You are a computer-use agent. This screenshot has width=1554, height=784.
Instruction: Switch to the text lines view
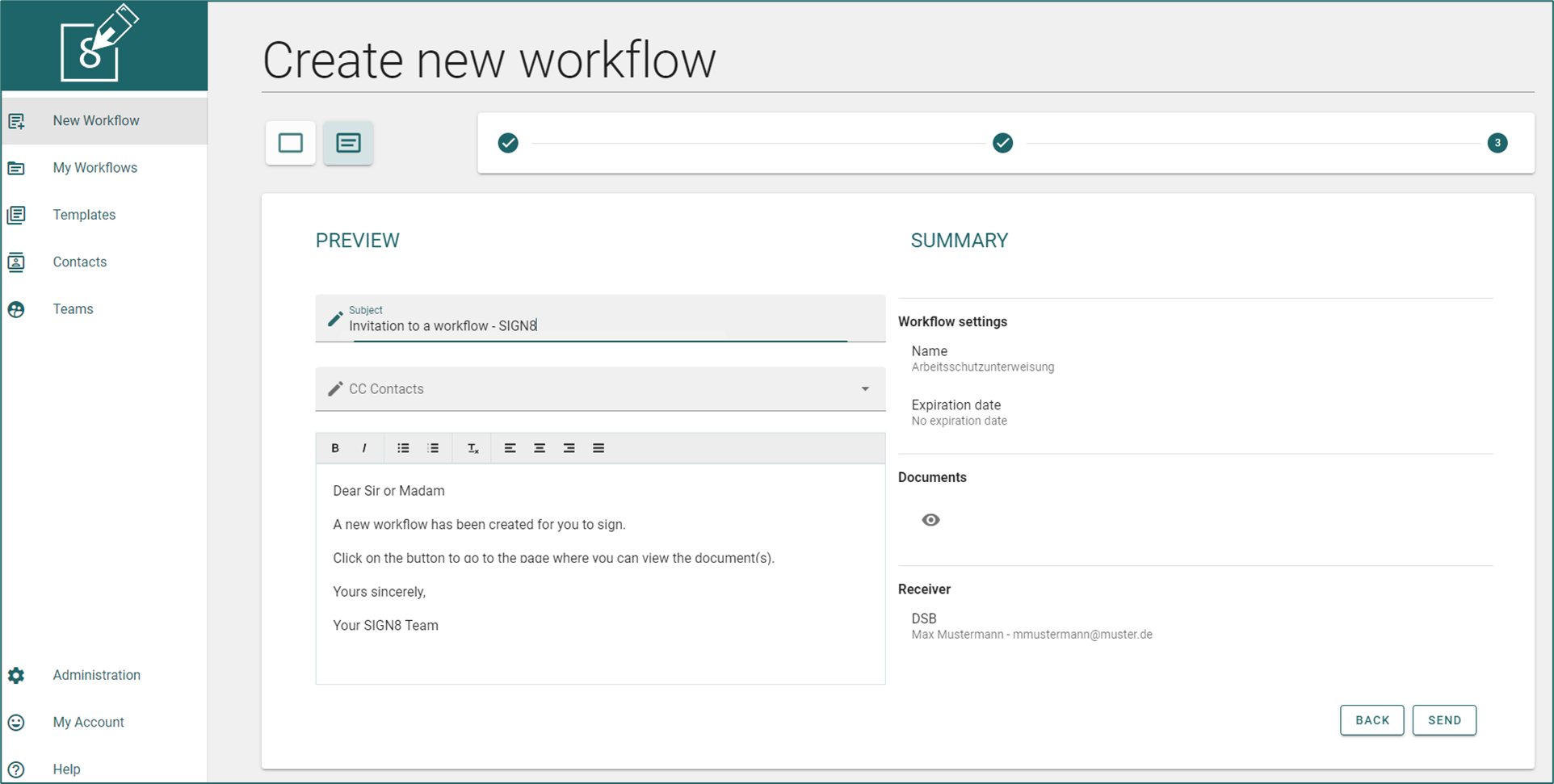pyautogui.click(x=348, y=143)
